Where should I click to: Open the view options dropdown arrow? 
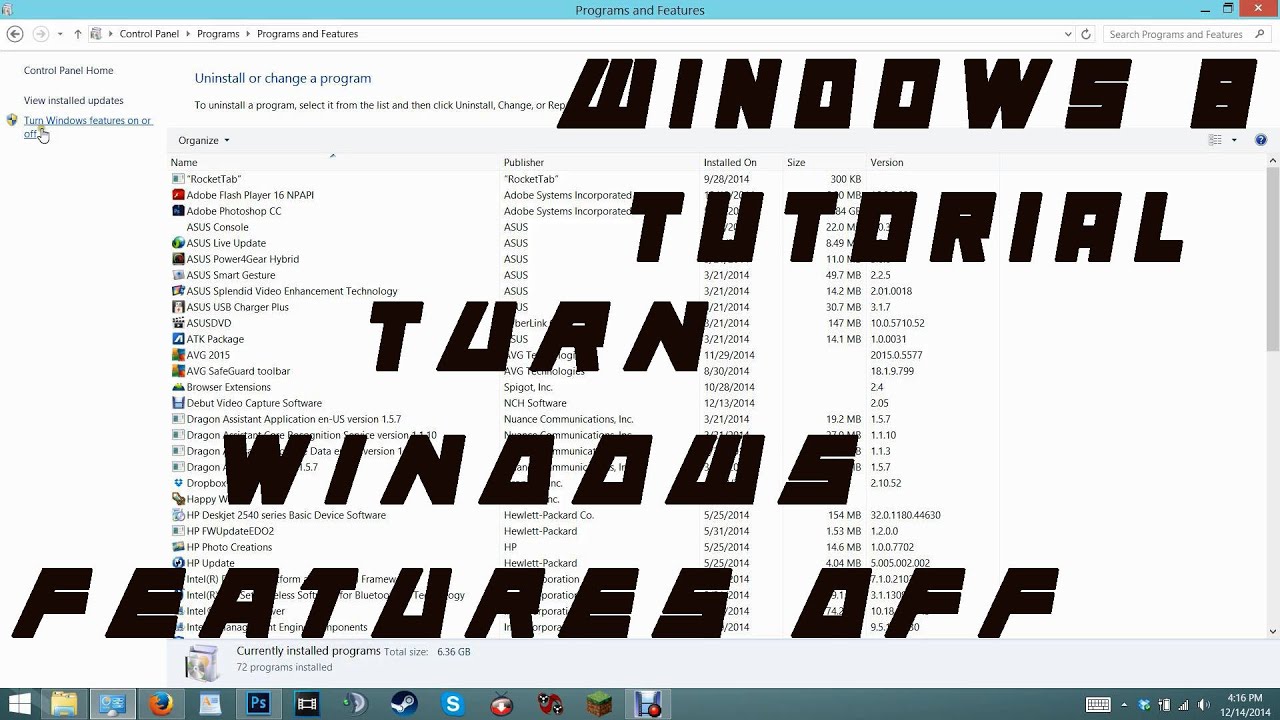coord(1234,140)
